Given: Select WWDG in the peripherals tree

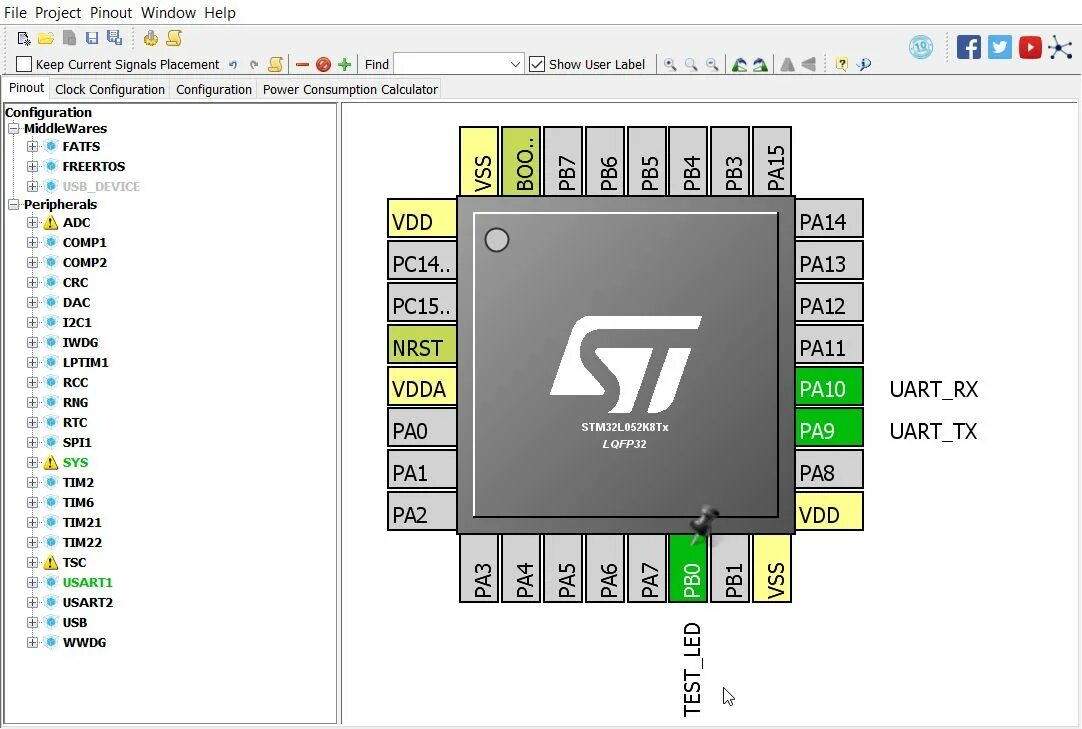Looking at the screenshot, I should pos(84,643).
